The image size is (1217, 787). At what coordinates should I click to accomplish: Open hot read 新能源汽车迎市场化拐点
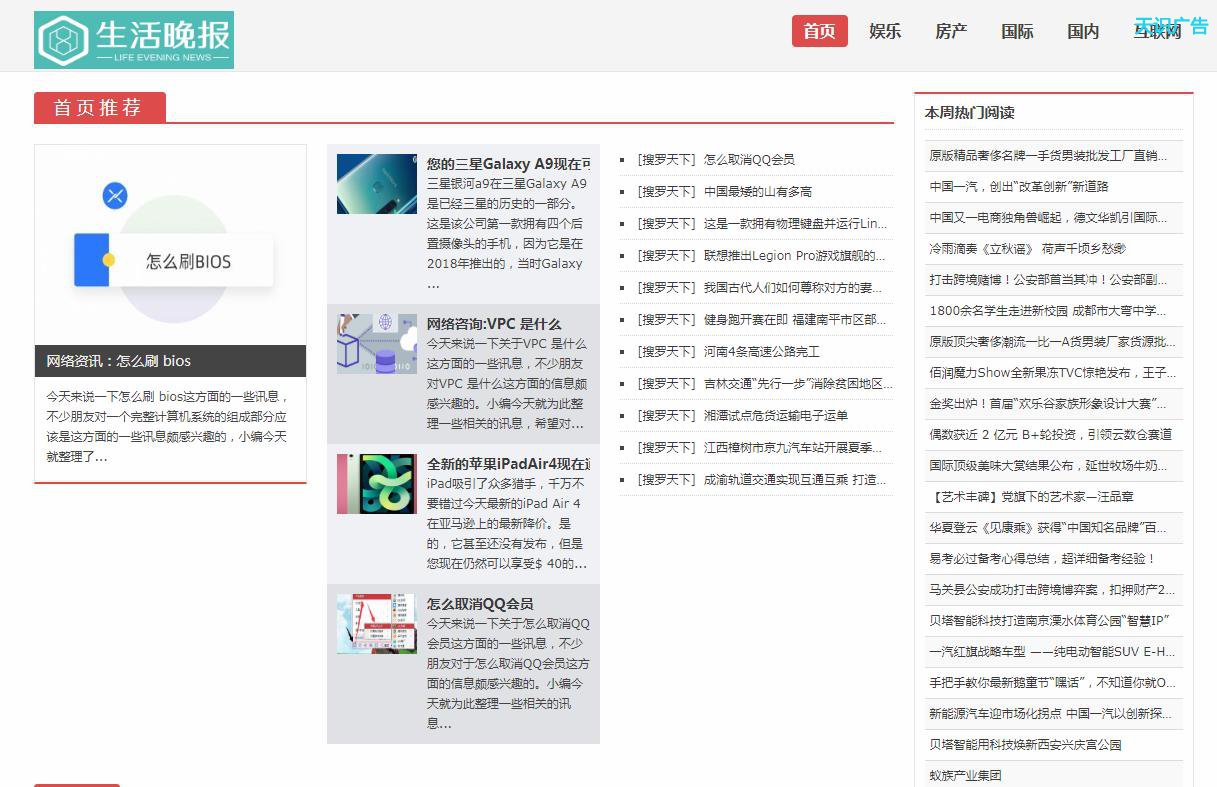coord(1050,713)
